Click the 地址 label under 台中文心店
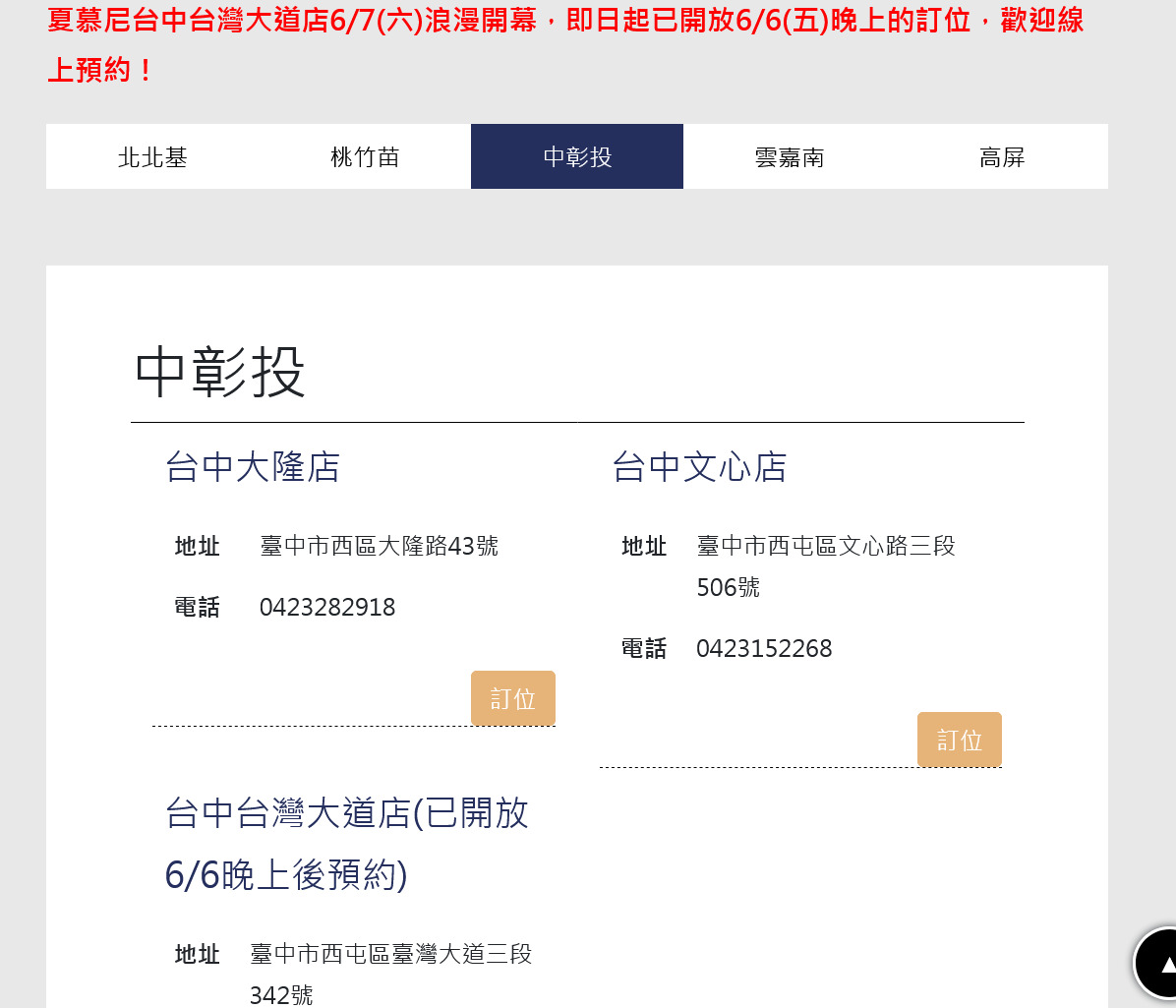The image size is (1176, 1008). 644,547
